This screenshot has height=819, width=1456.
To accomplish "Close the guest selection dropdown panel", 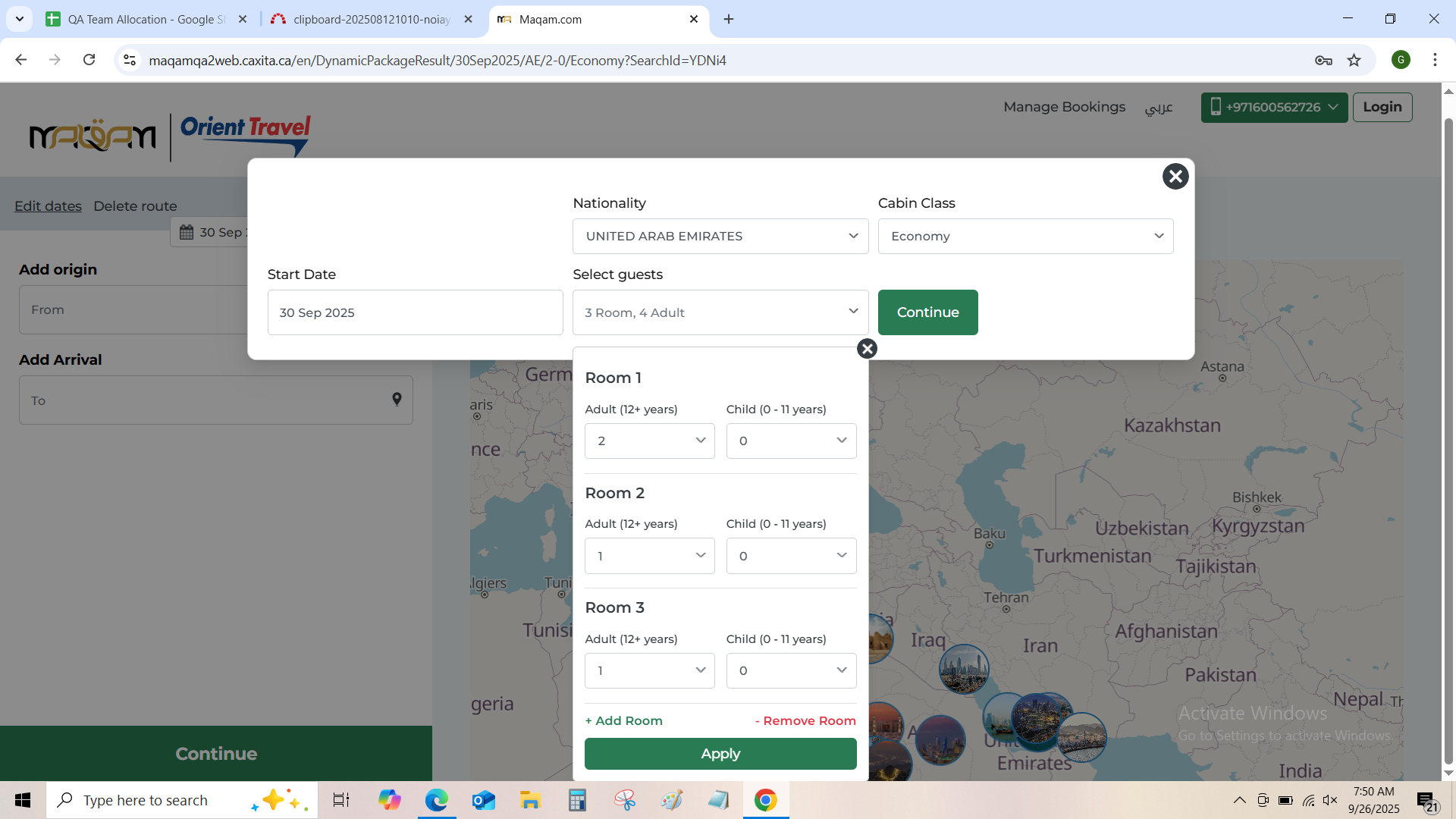I will (x=867, y=349).
